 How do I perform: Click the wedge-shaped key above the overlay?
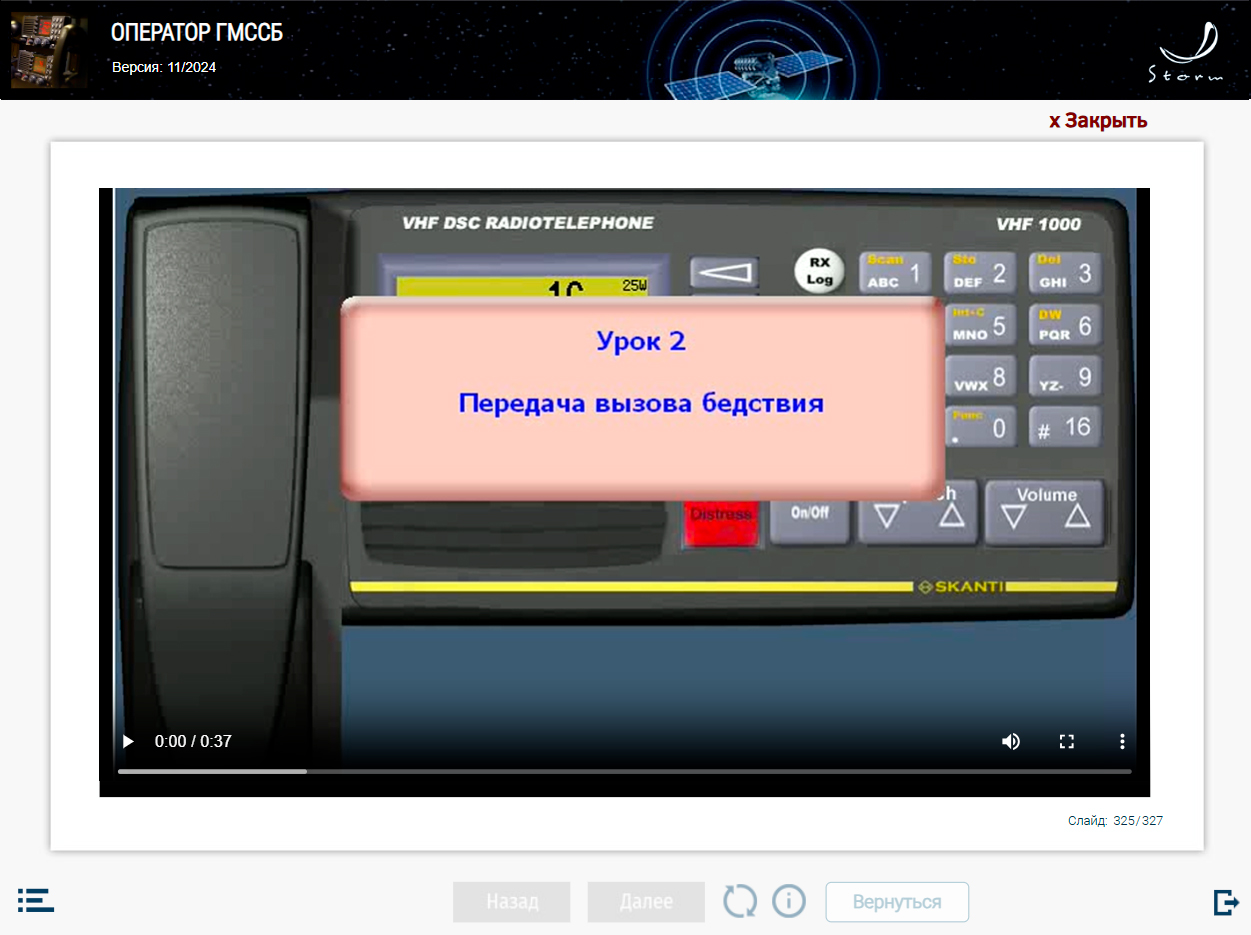(x=724, y=272)
